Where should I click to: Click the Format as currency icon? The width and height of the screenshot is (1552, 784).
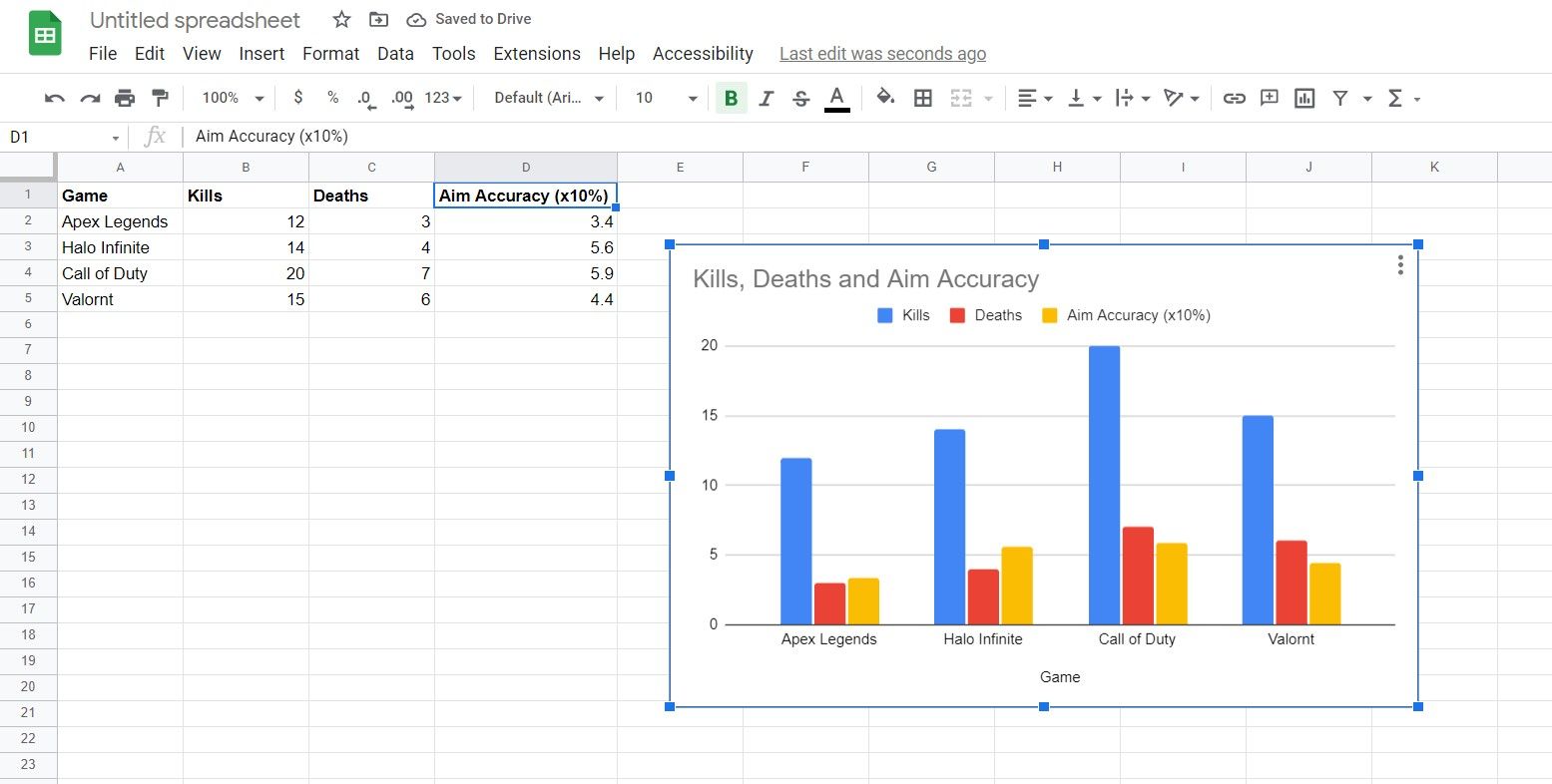(x=297, y=98)
